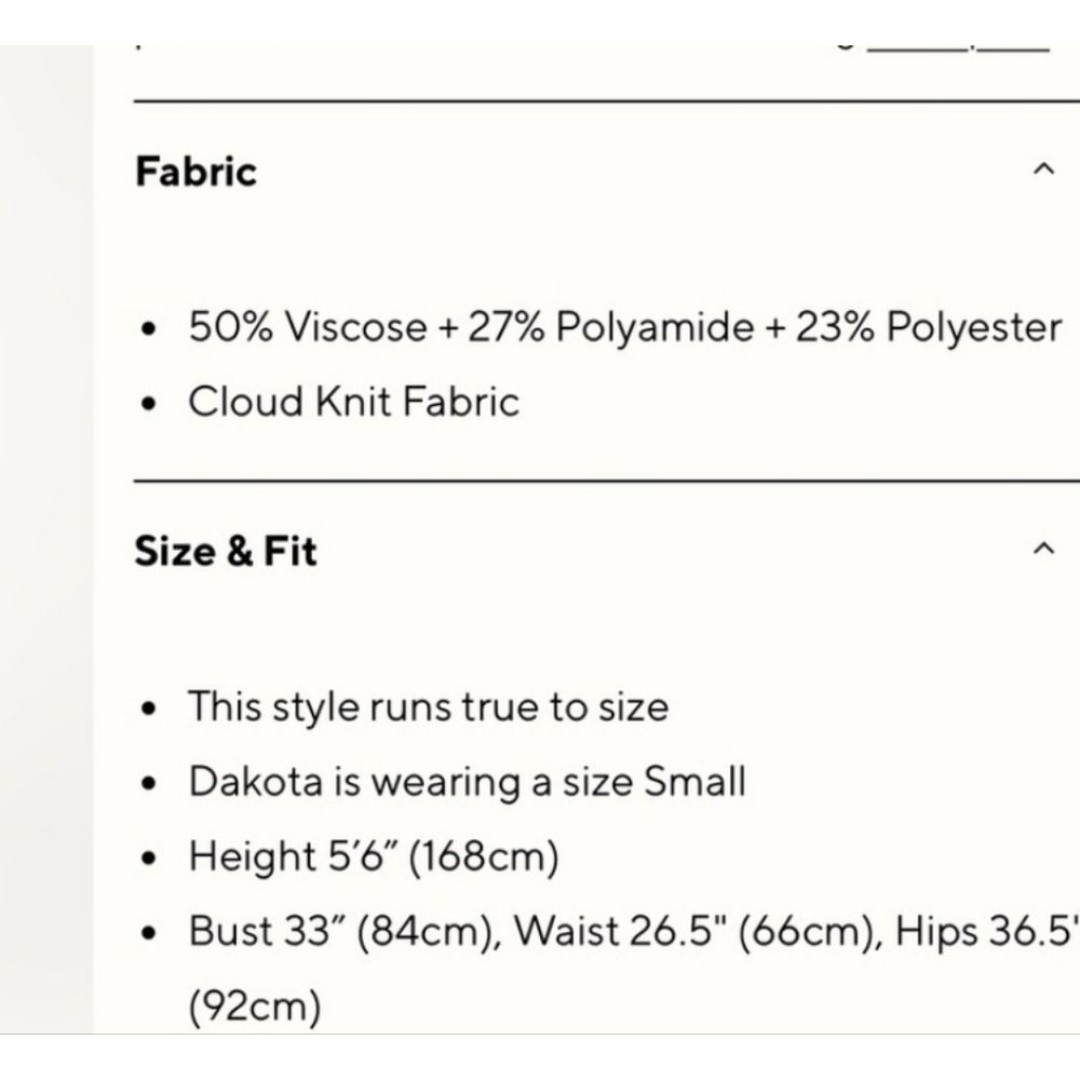Click the (92cm) hips measurement text
The width and height of the screenshot is (1080, 1080).
(255, 1006)
